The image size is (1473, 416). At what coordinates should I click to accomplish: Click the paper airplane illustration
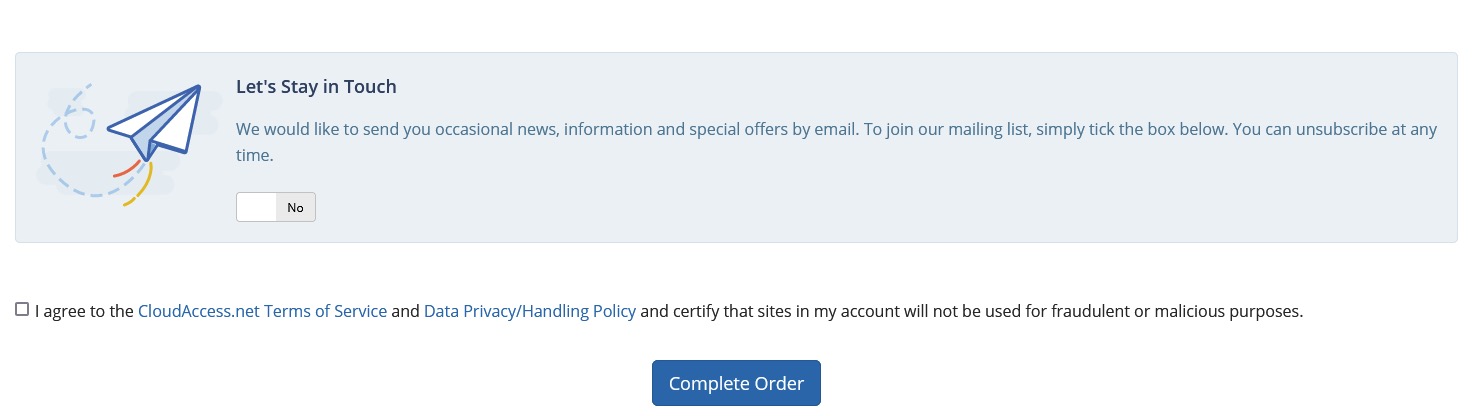click(155, 123)
